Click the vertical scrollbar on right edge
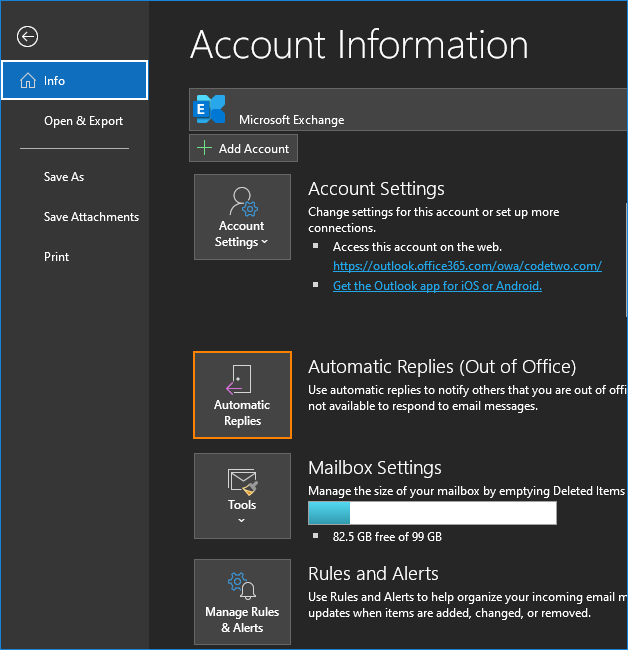Screen dimensions: 628x650 click(626, 260)
